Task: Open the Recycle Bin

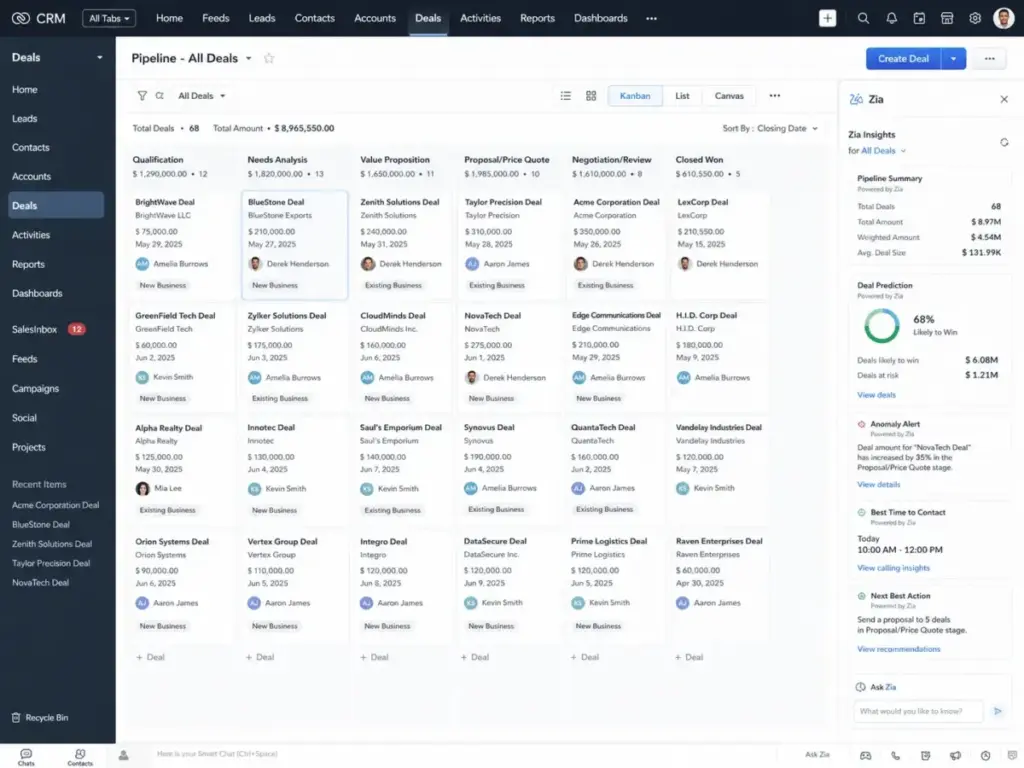Action: pyautogui.click(x=40, y=718)
